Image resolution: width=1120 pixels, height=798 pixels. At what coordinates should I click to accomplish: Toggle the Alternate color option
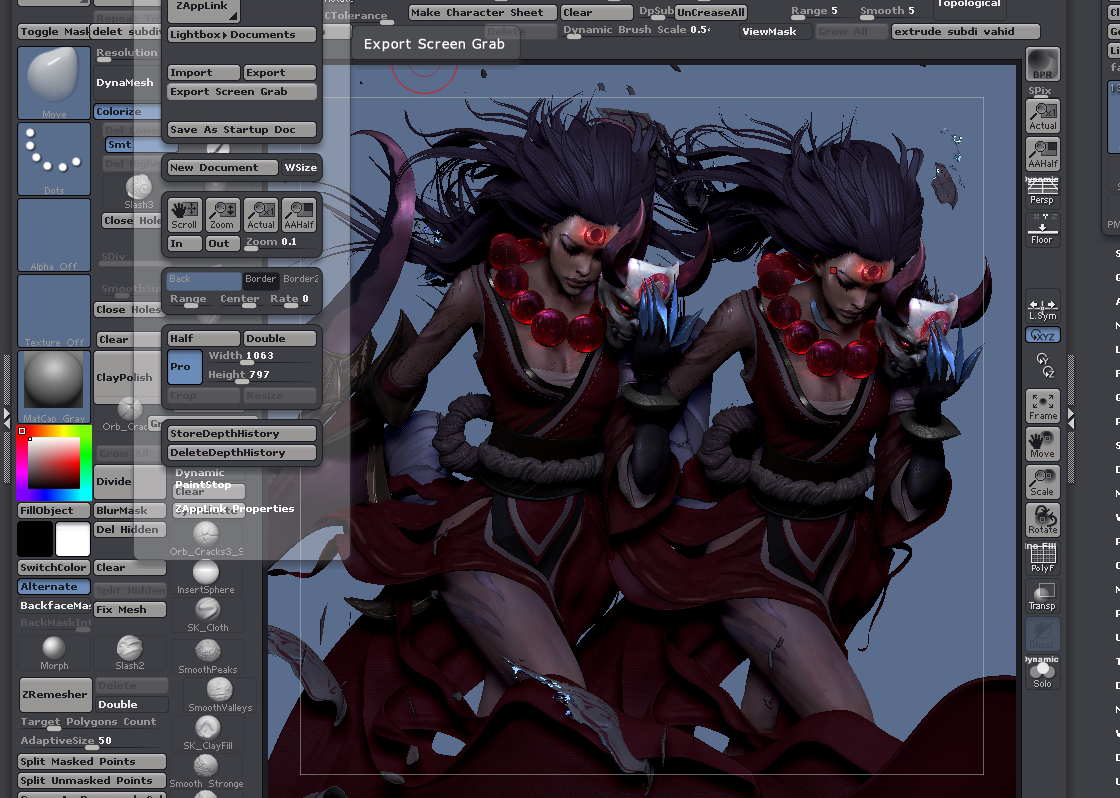[54, 587]
